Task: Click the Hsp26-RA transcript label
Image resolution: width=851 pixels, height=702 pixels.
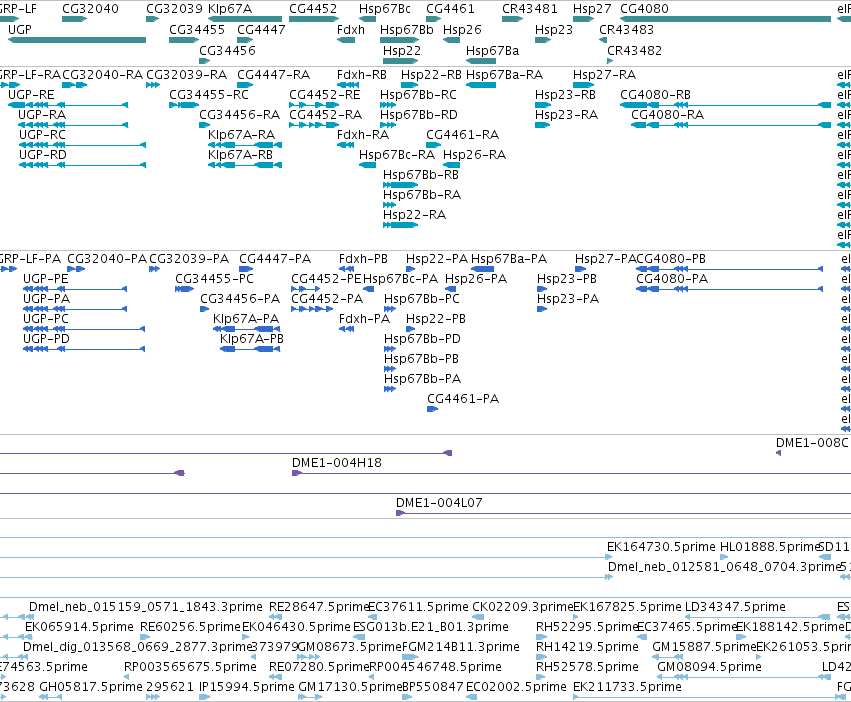Action: (x=474, y=155)
